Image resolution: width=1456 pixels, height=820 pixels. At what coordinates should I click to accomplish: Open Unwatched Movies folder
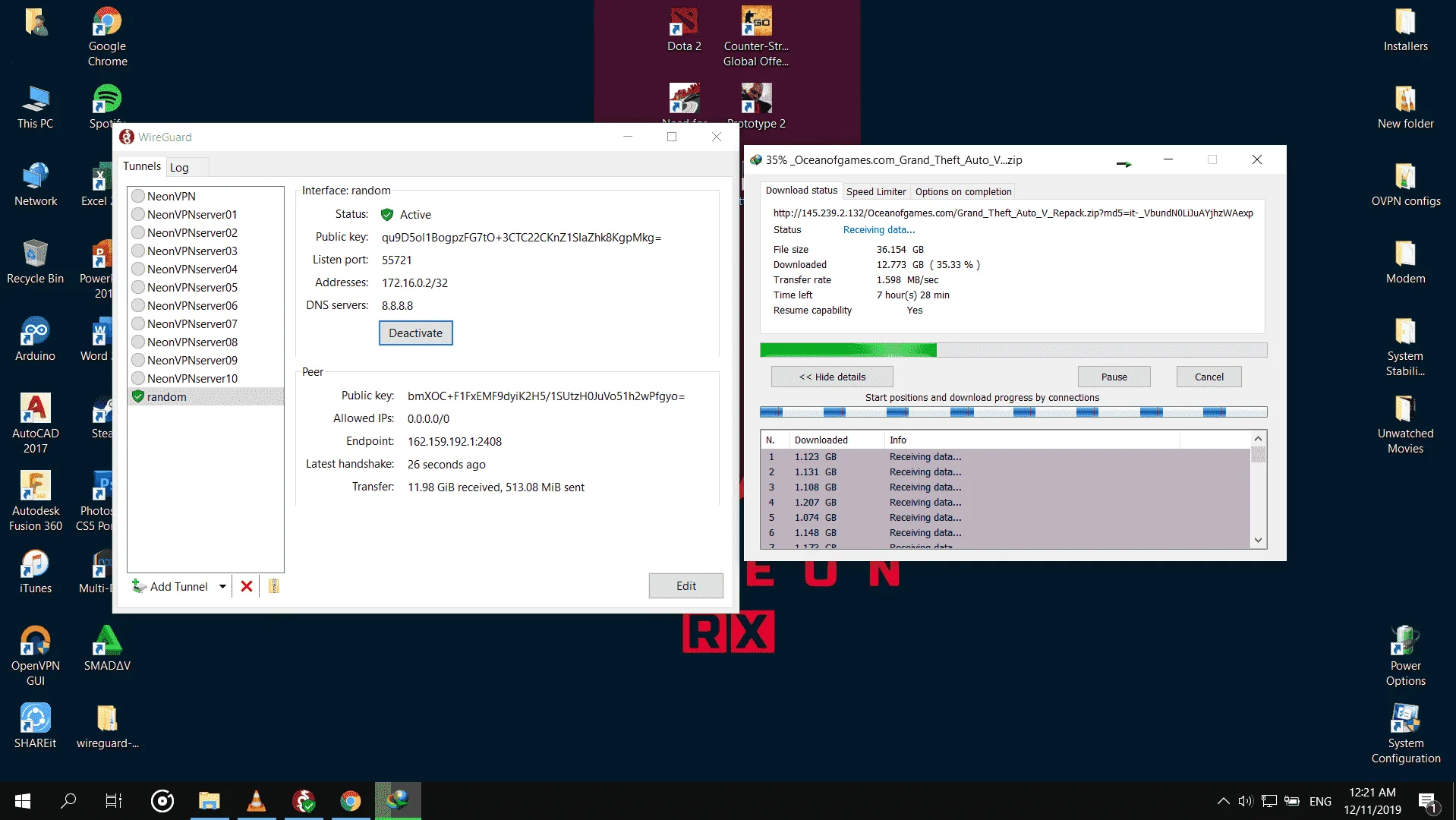tap(1405, 424)
